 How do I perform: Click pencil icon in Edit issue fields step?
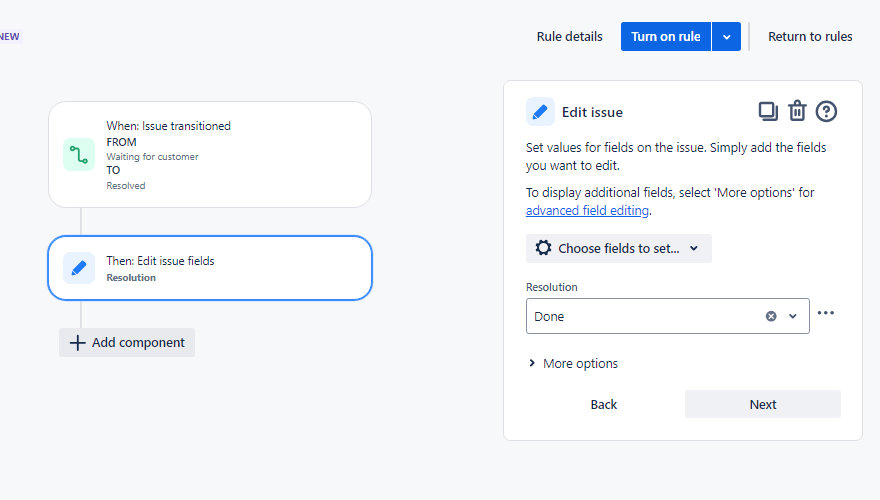[x=79, y=268]
